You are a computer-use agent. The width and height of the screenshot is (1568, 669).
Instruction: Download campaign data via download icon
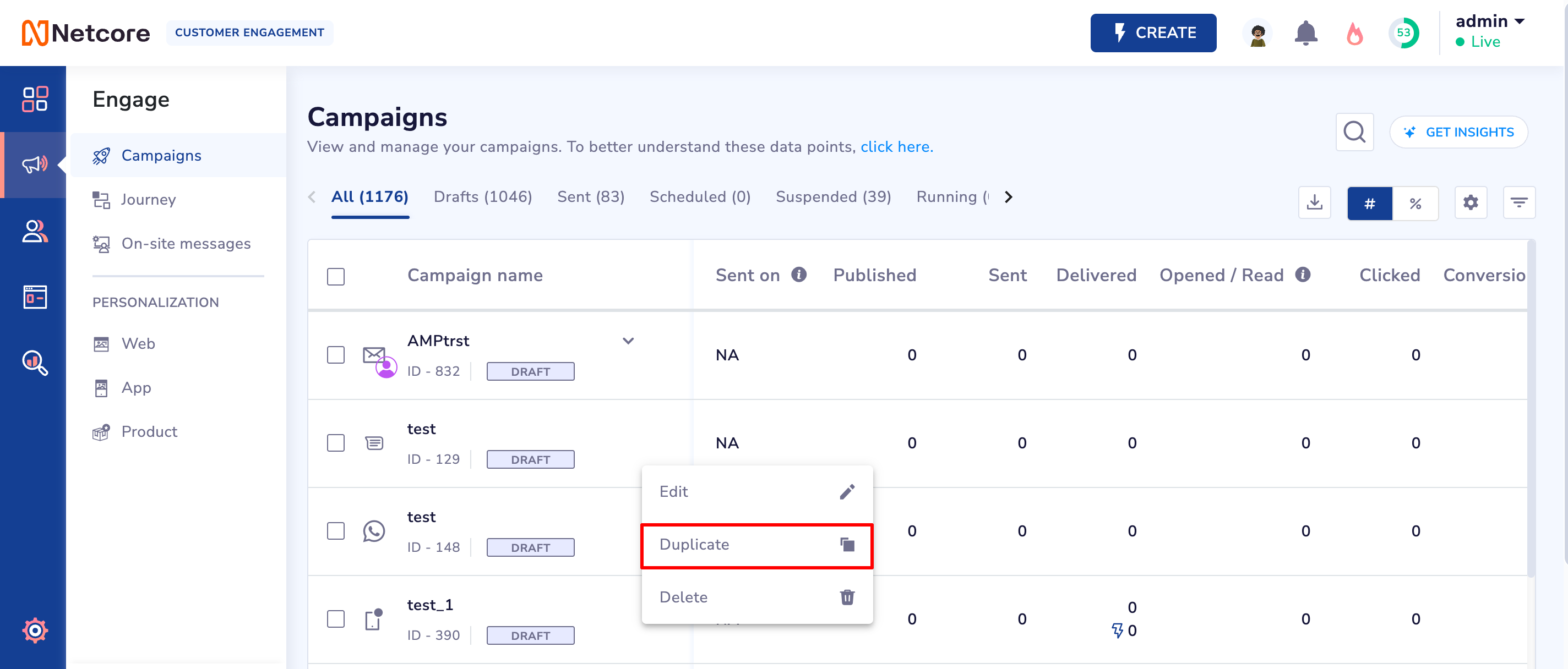click(1314, 202)
